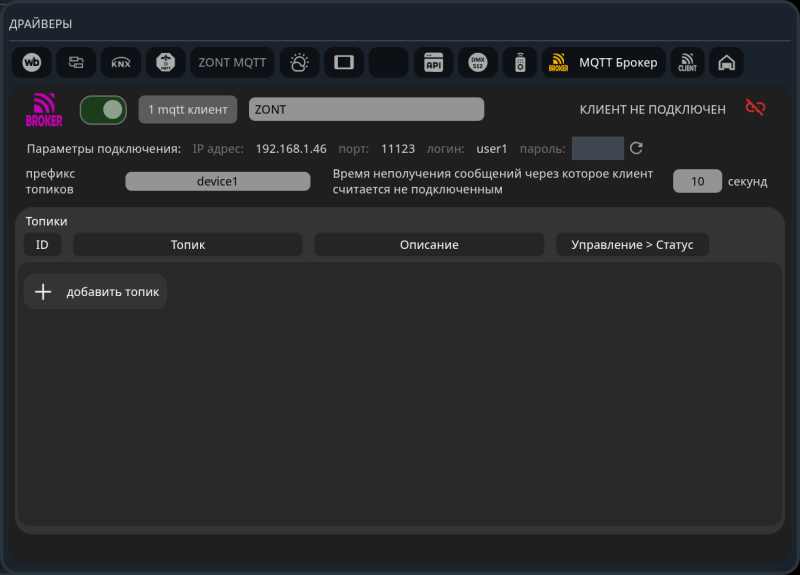Switch to the ZONT MQTT tab

232,62
